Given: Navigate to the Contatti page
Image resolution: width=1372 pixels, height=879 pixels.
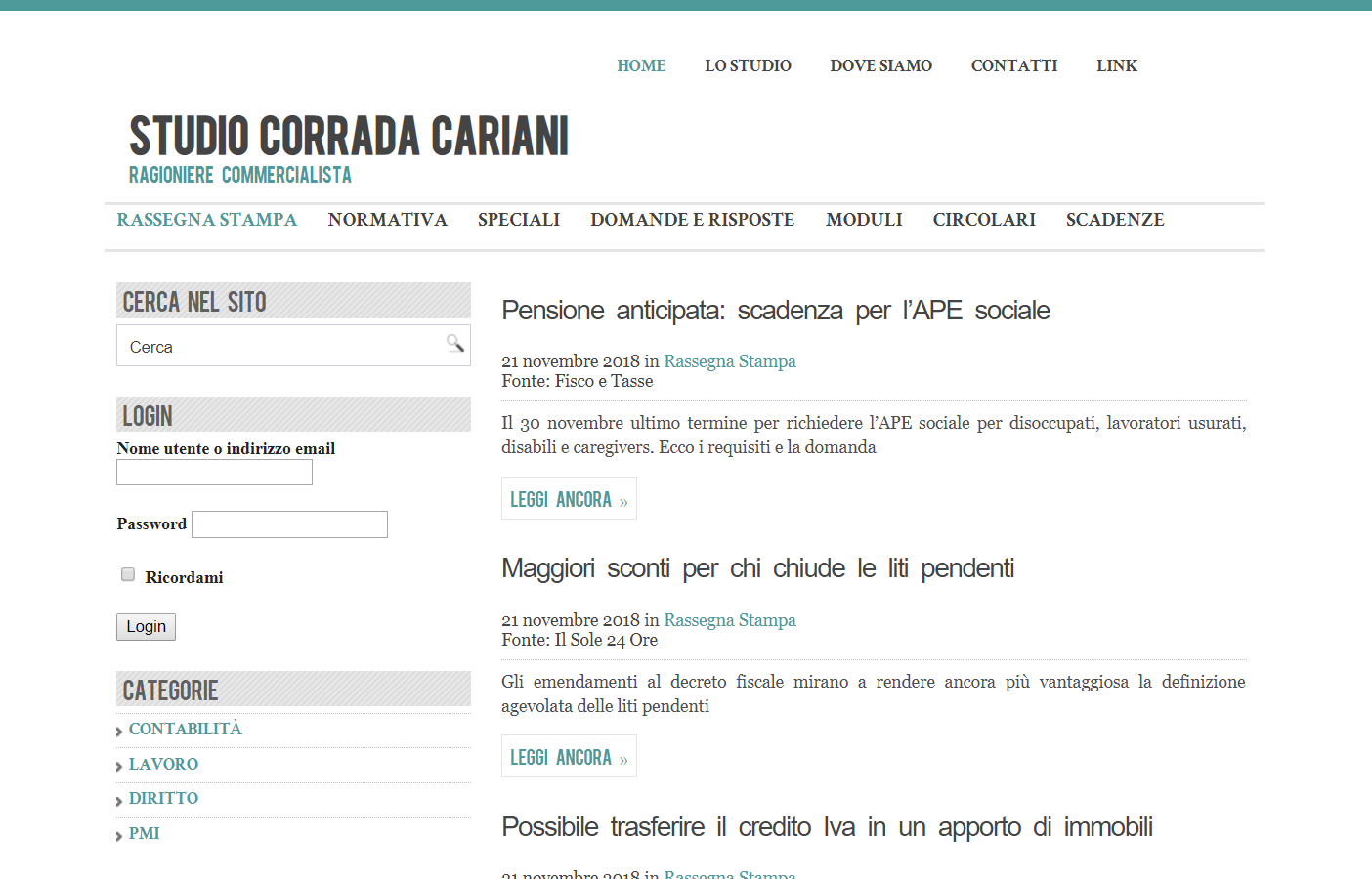Looking at the screenshot, I should point(1013,65).
